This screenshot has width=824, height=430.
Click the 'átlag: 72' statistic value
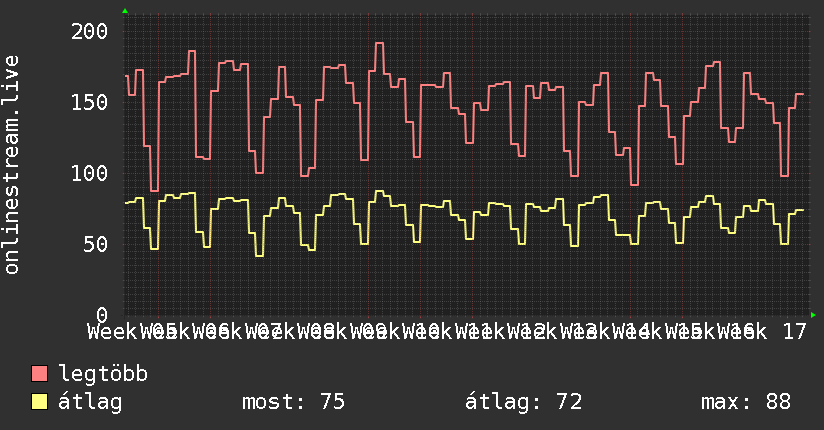click(x=523, y=402)
